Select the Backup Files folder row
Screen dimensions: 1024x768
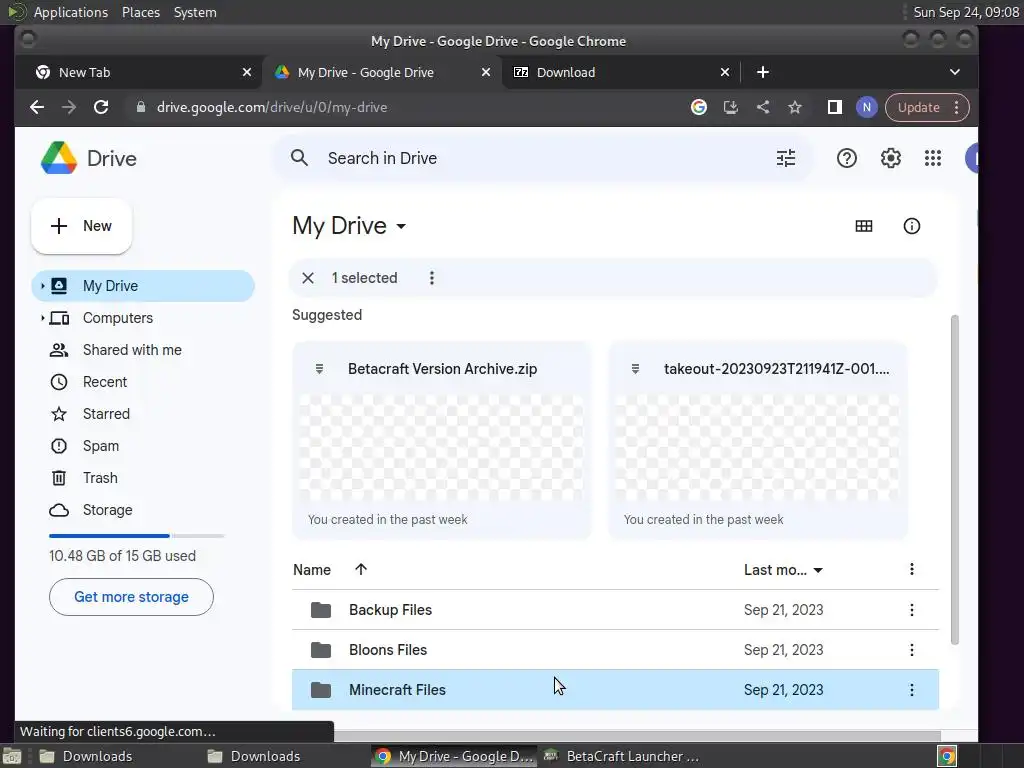[x=615, y=610]
